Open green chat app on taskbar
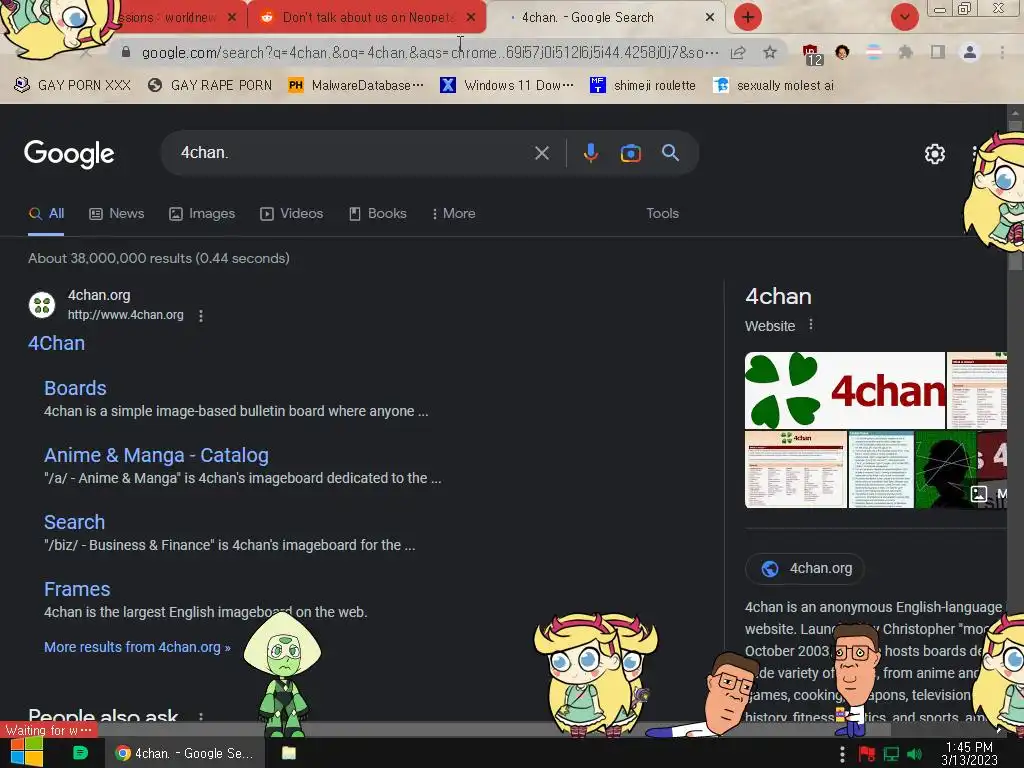Viewport: 1024px width, 768px height. point(80,753)
